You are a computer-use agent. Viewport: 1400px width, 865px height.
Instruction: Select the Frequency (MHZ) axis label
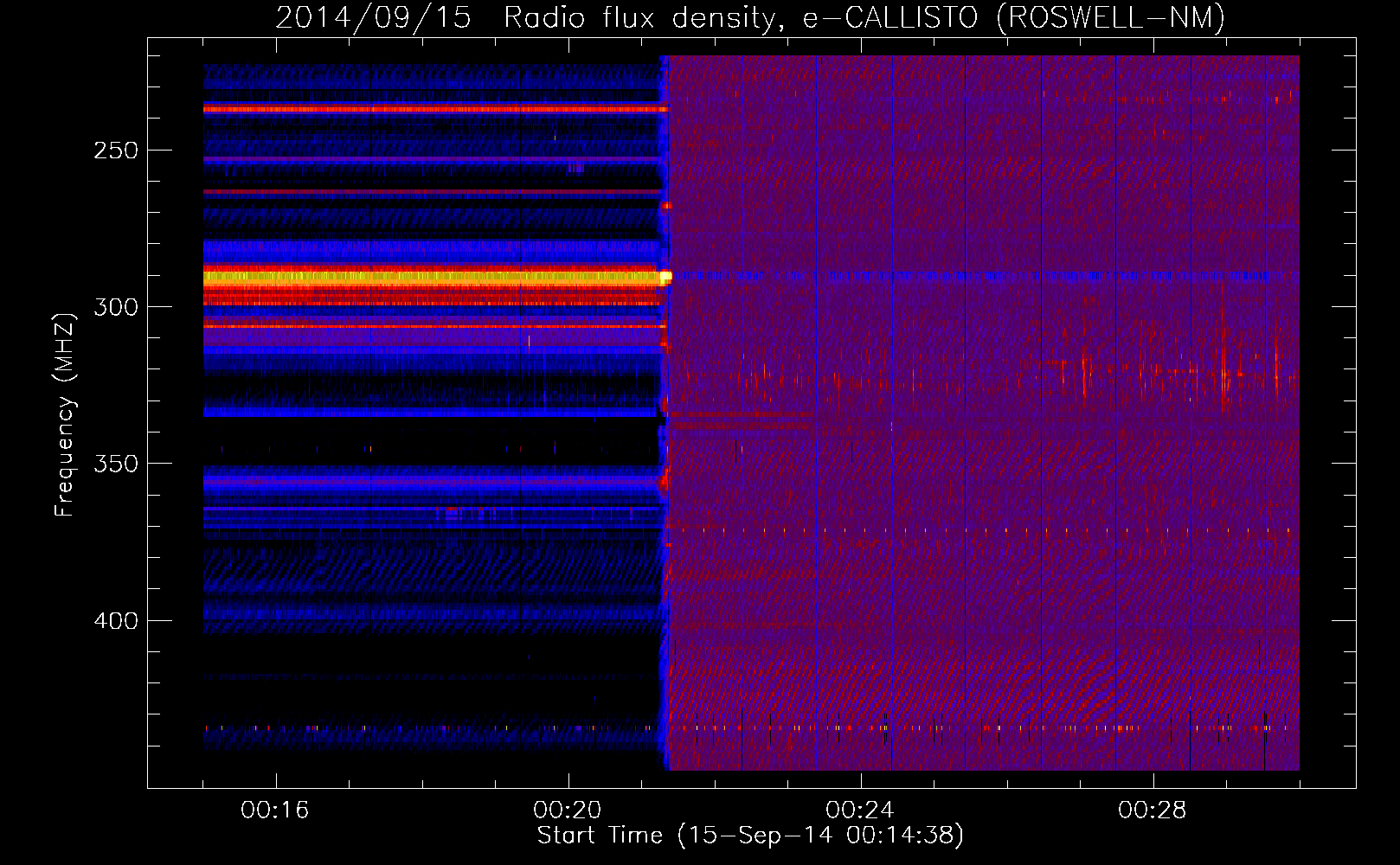(x=66, y=414)
